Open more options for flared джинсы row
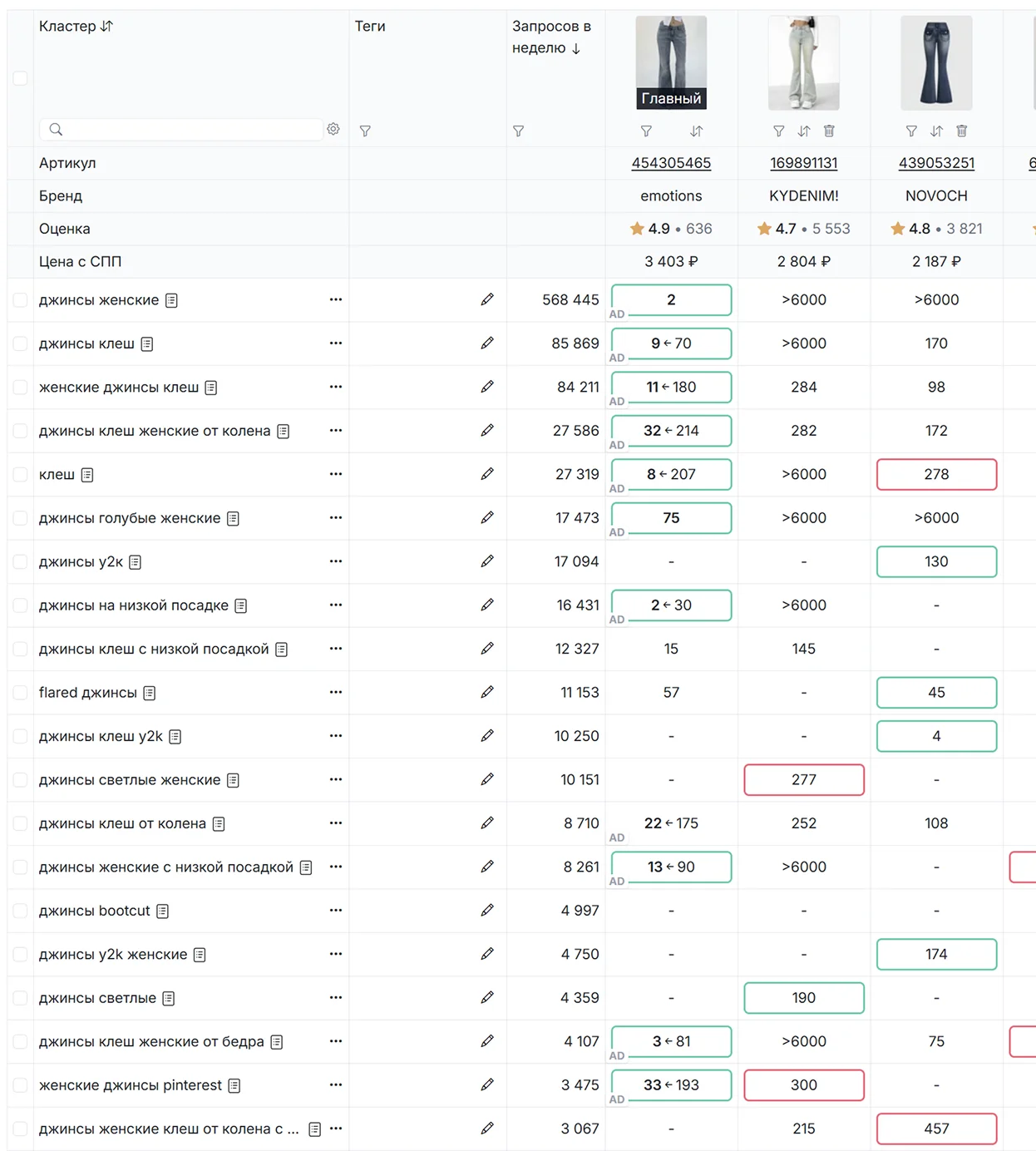The width and height of the screenshot is (1036, 1151). [336, 692]
